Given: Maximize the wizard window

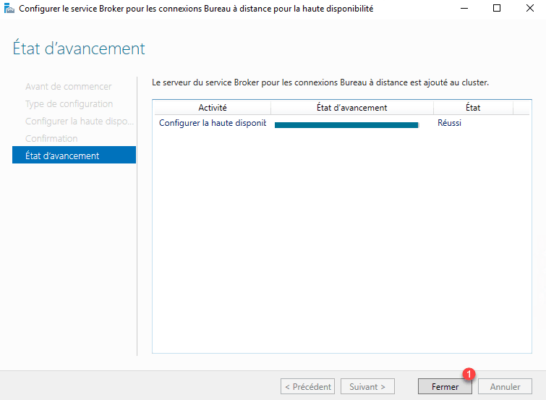Looking at the screenshot, I should coord(497,8).
